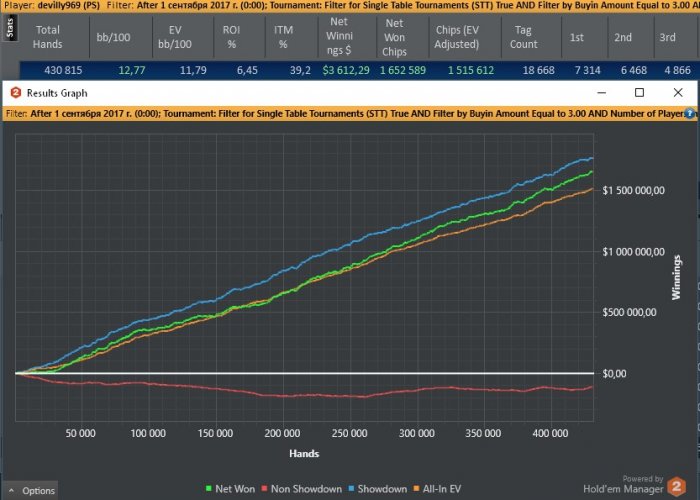
Task: Select the 18 668 tag count cell
Action: click(538, 70)
